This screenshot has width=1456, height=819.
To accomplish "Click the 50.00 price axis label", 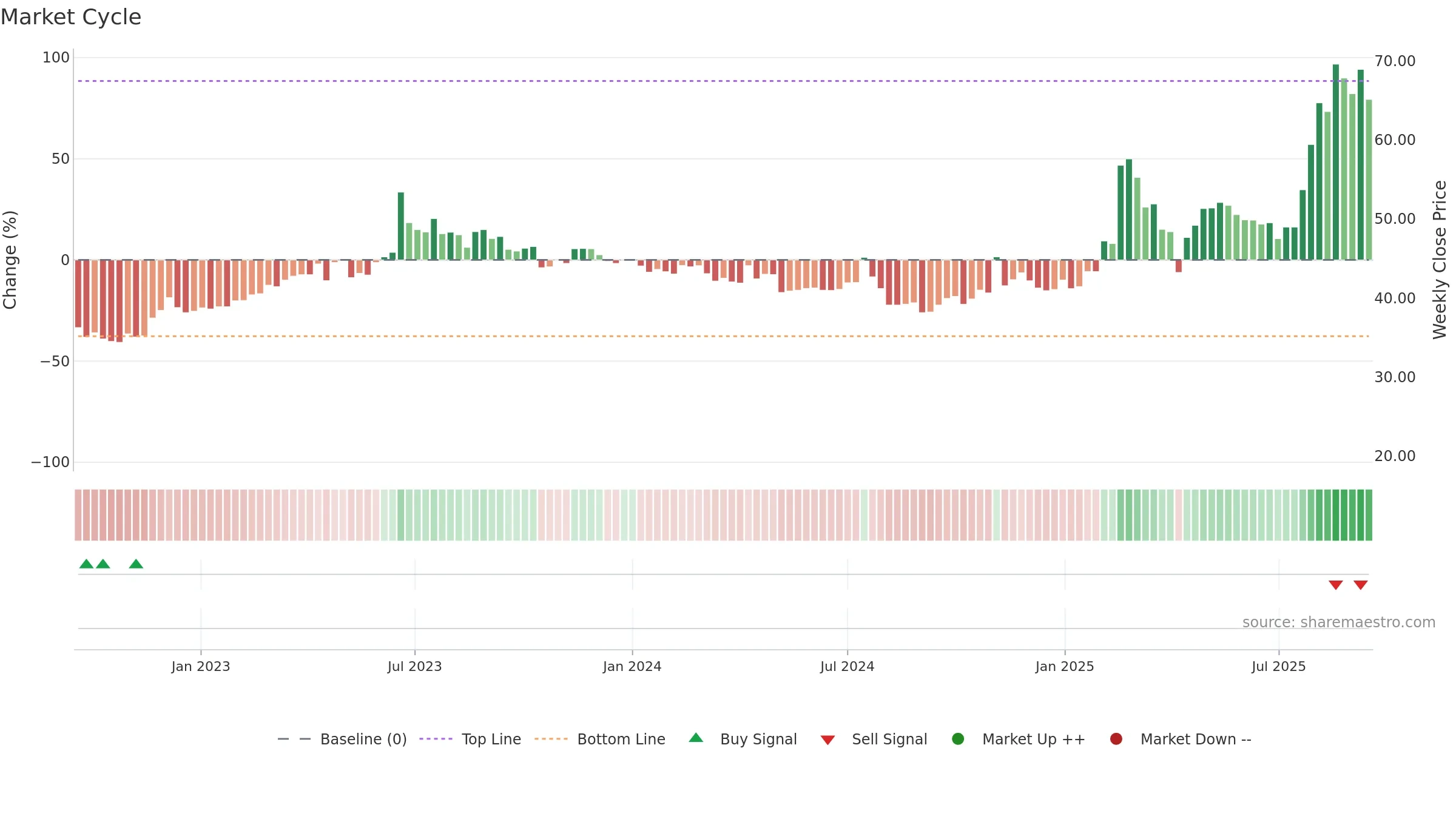I will pos(1395,219).
